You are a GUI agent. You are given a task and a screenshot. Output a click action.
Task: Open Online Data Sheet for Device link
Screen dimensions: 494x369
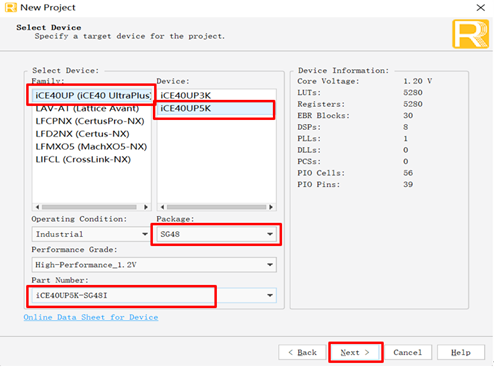click(x=91, y=317)
